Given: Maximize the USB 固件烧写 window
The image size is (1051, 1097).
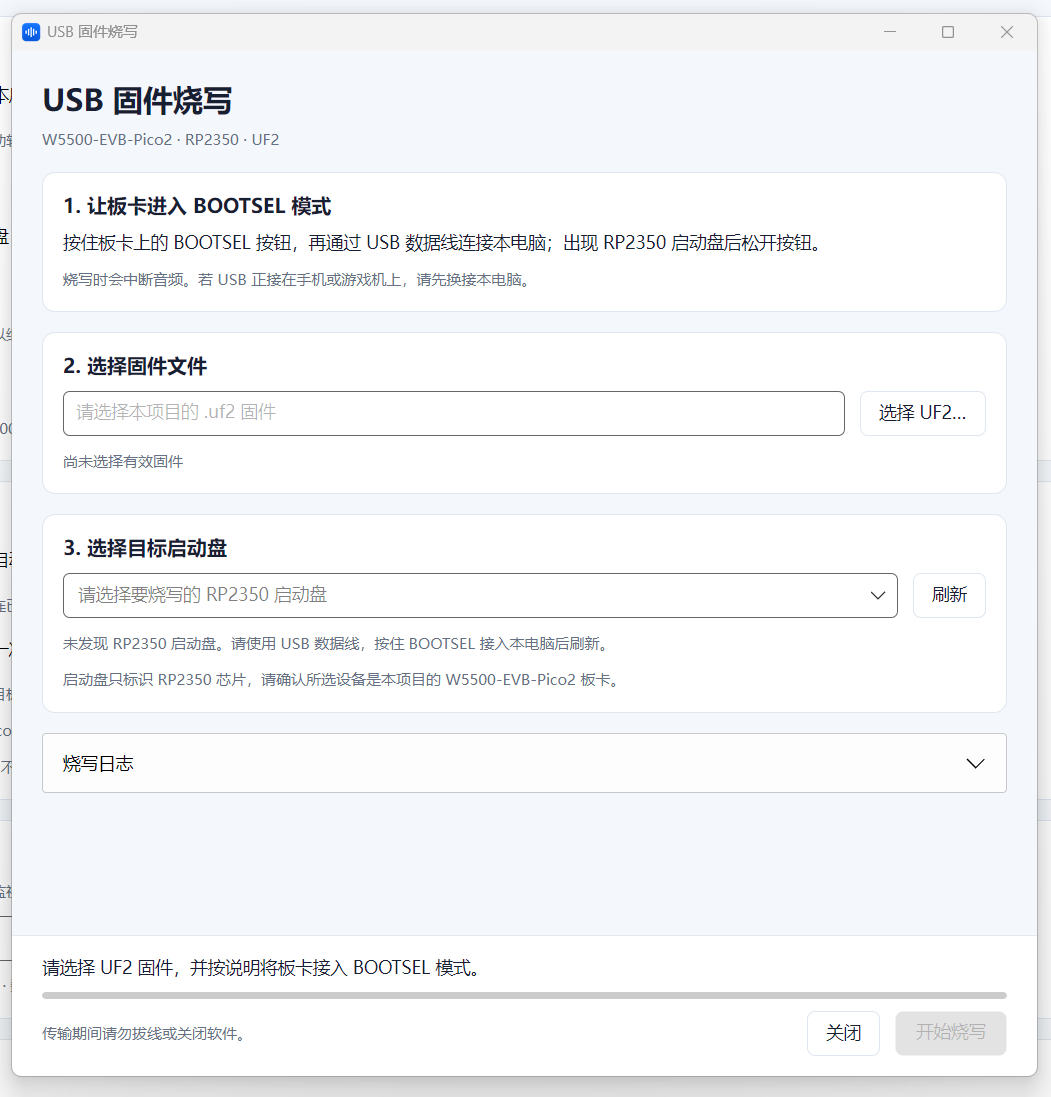Looking at the screenshot, I should (948, 32).
